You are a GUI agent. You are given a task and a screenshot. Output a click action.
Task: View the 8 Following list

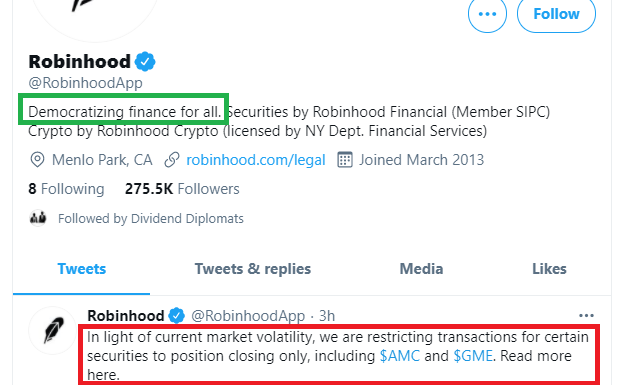66,189
